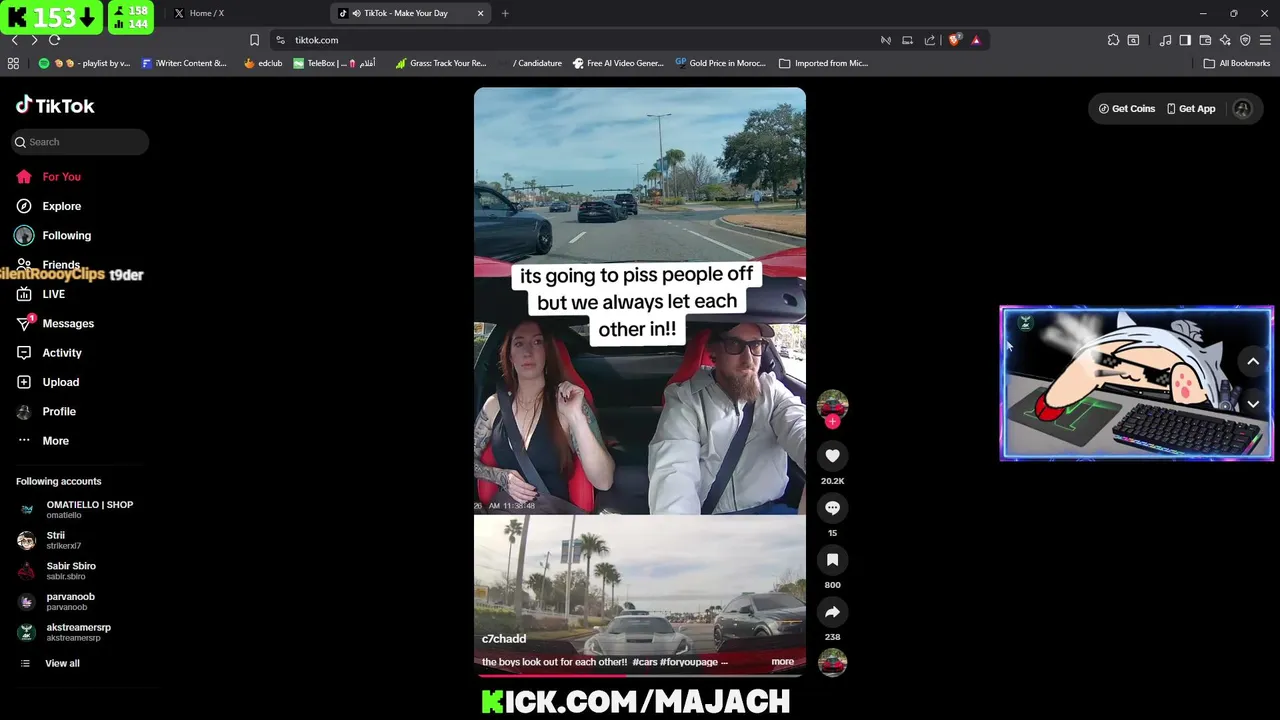Open parvanoob followed account
The image size is (1280, 720).
57,601
